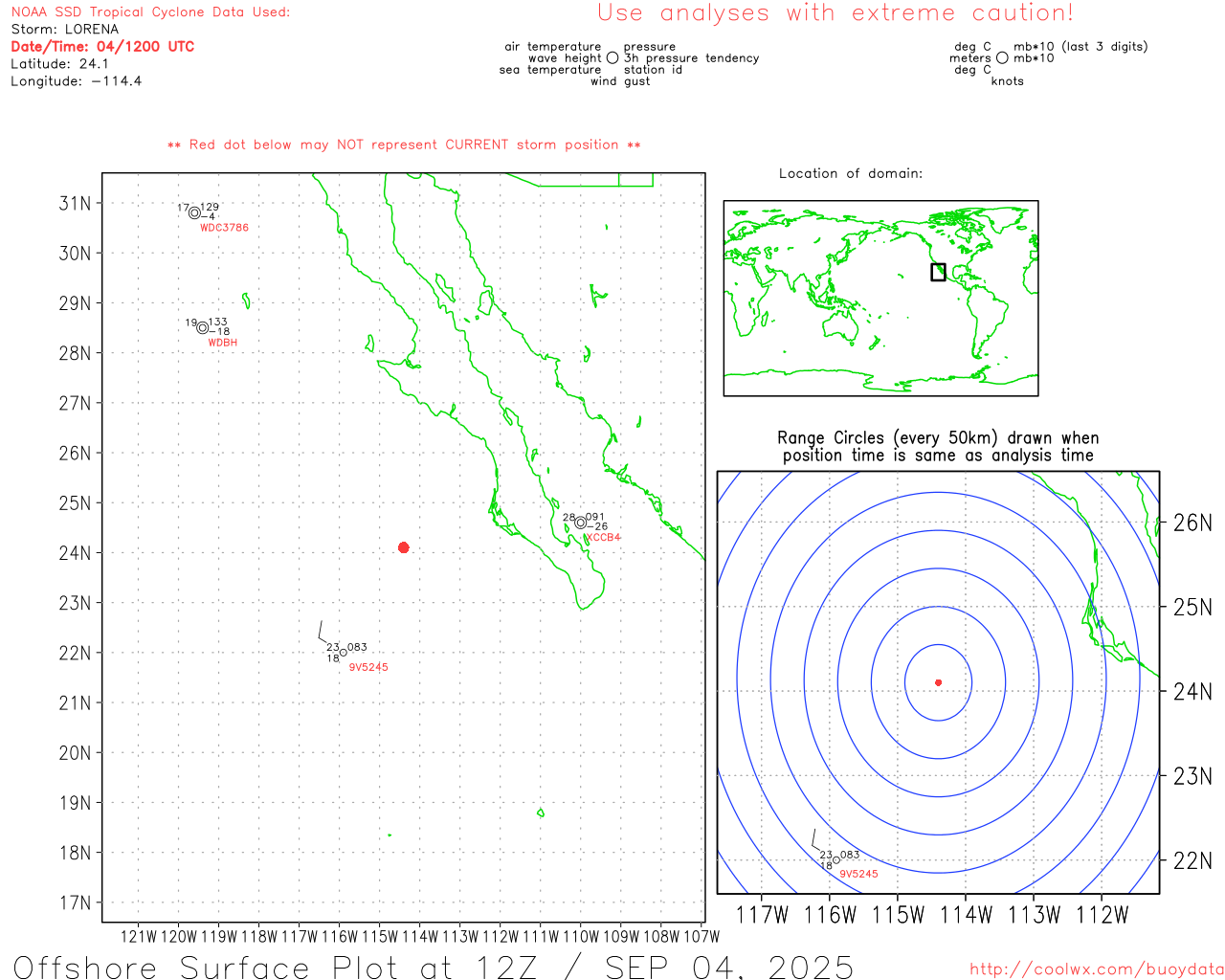Click the 091 pressure value at station XCCB4

(595, 517)
